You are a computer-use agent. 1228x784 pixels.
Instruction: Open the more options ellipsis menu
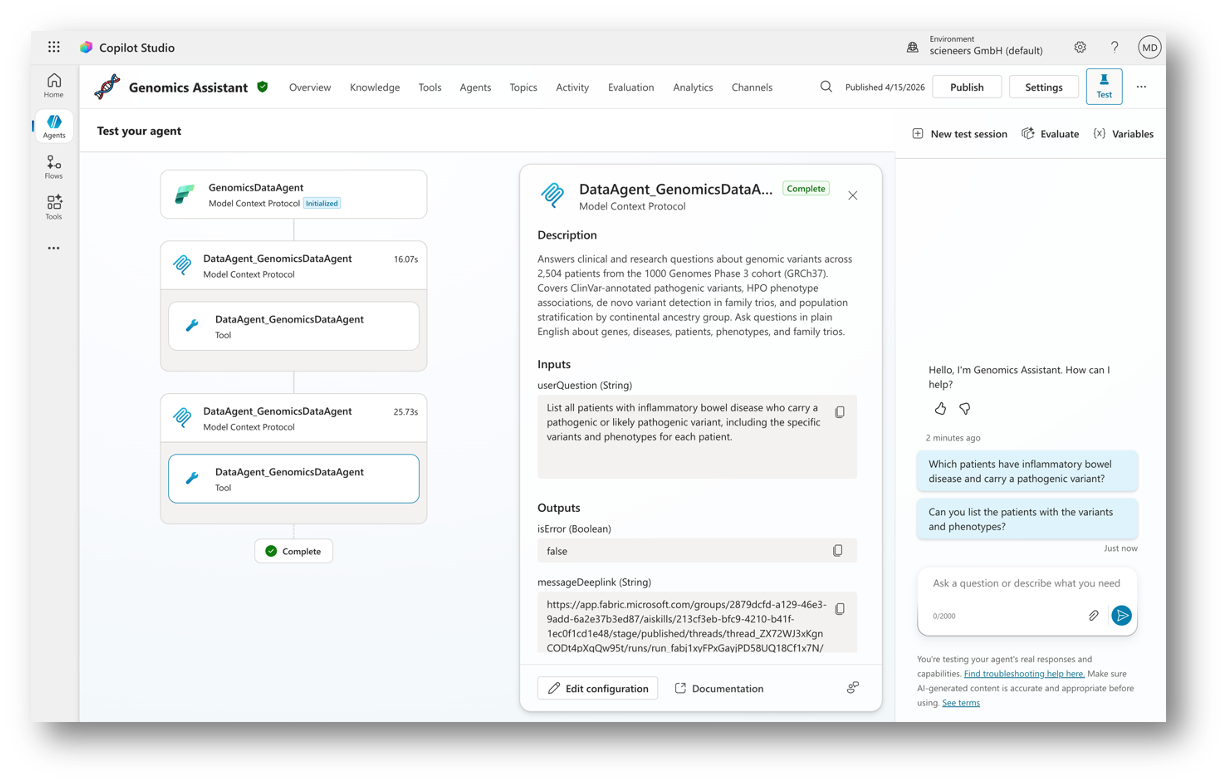pyautogui.click(x=1141, y=87)
